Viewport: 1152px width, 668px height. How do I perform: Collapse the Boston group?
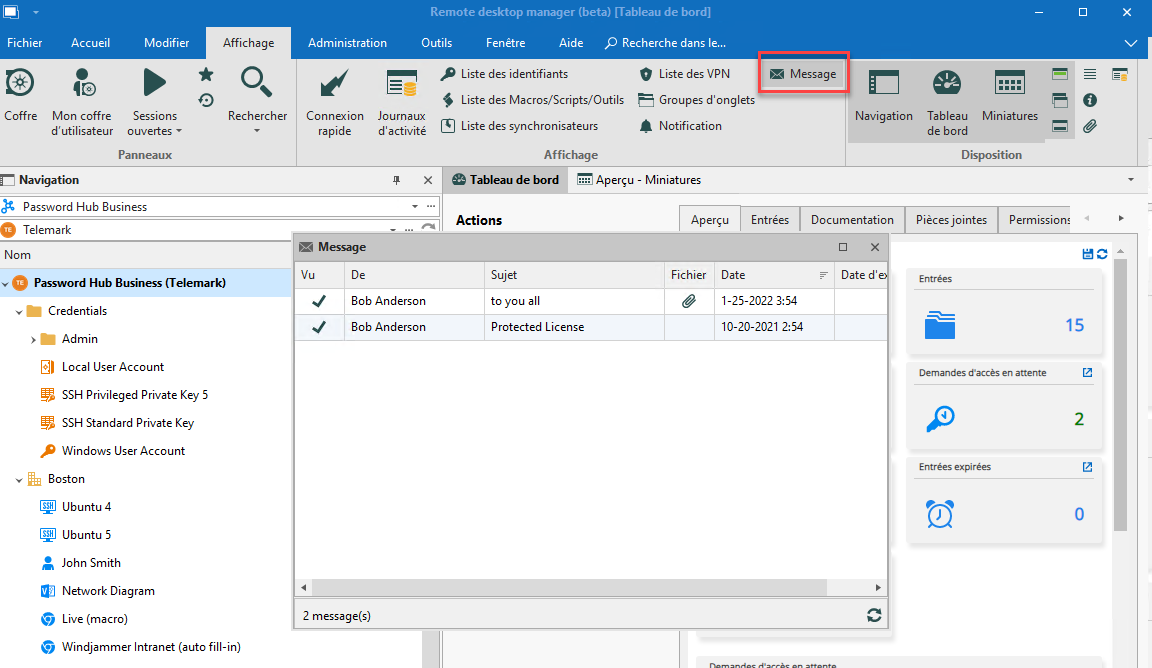pos(19,479)
